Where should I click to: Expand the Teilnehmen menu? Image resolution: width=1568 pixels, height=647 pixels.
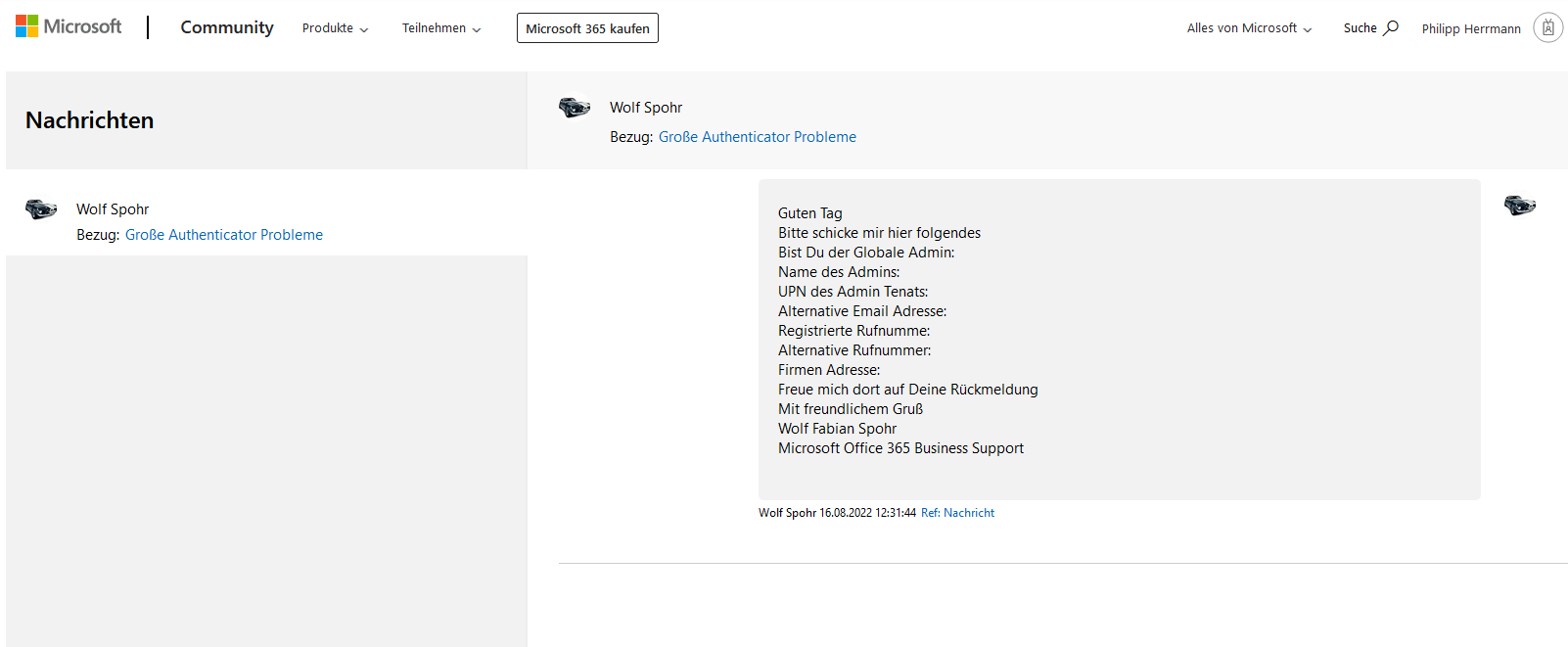coord(441,28)
